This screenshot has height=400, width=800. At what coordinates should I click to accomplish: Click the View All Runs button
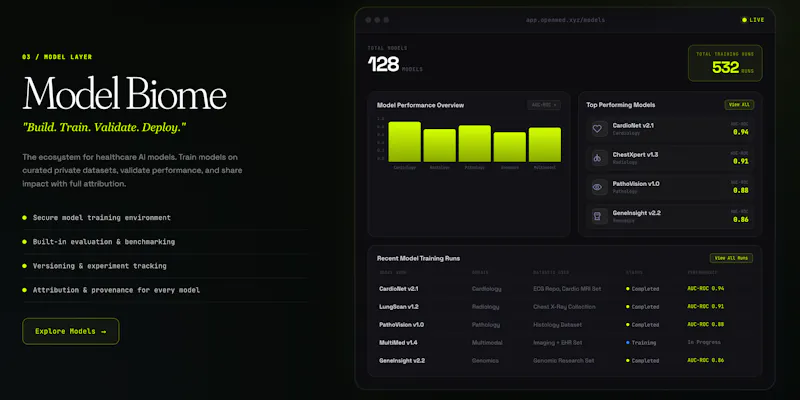click(731, 258)
